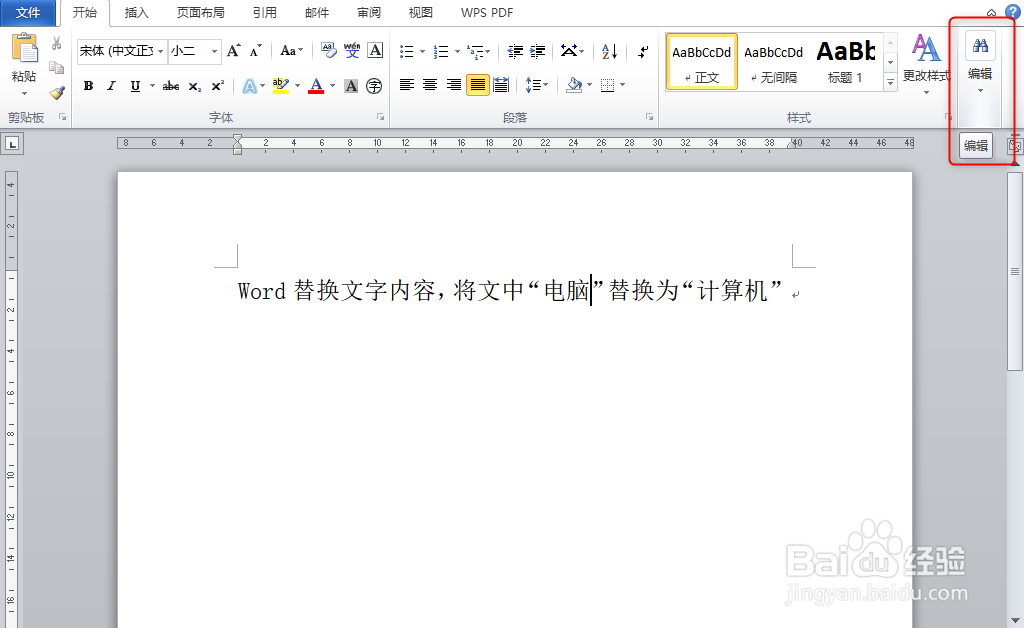The image size is (1024, 628).
Task: Toggle italic formatting
Action: pos(111,87)
